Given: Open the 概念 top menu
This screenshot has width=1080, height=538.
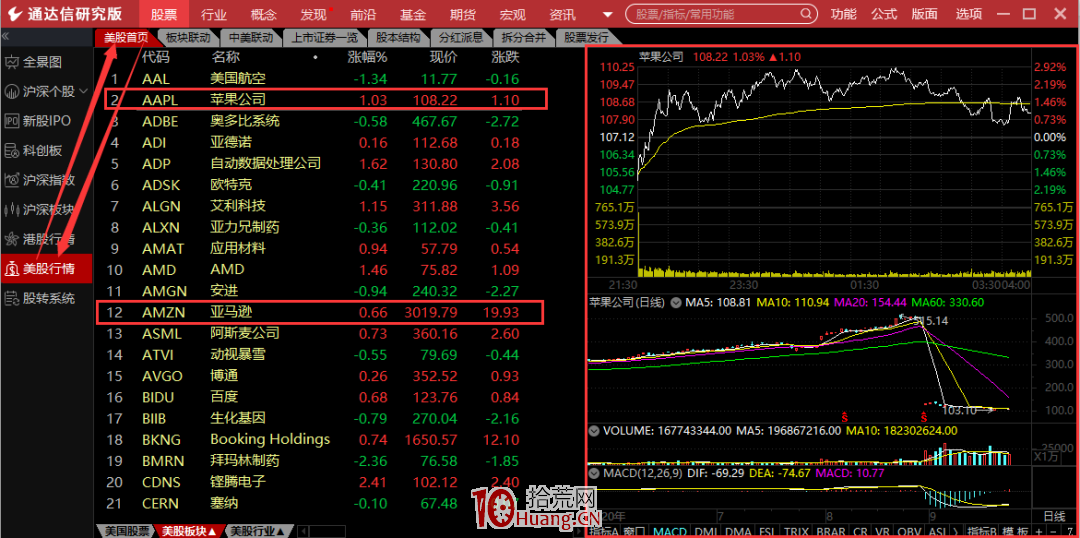Looking at the screenshot, I should [x=263, y=14].
